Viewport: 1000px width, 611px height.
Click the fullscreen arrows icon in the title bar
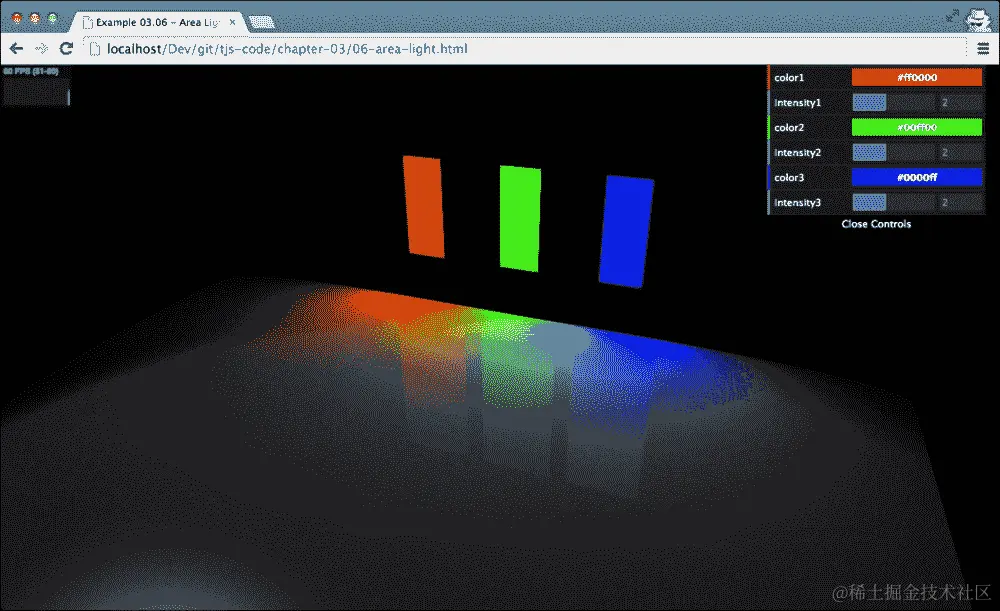952,16
